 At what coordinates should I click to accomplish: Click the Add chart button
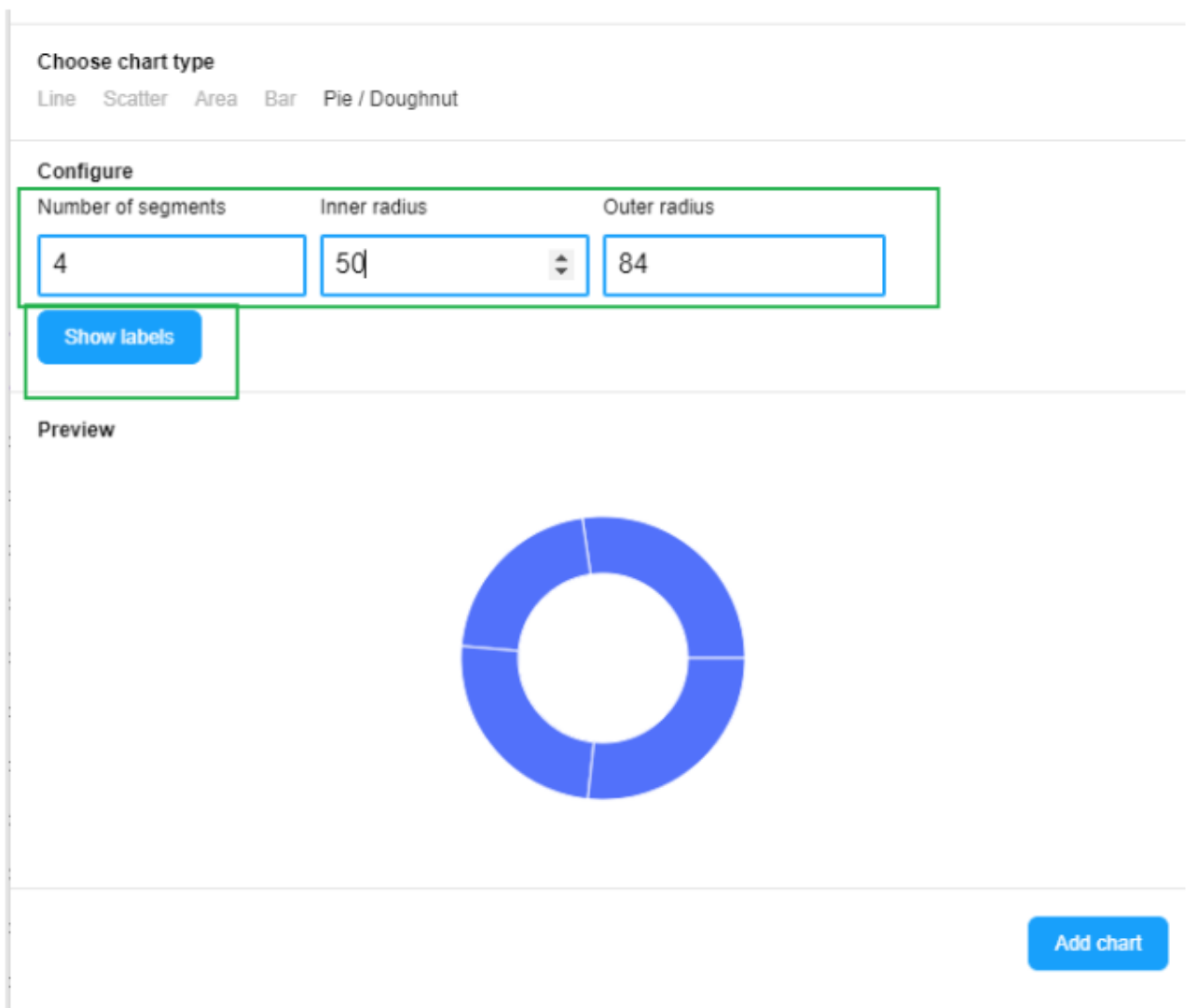click(x=1097, y=943)
